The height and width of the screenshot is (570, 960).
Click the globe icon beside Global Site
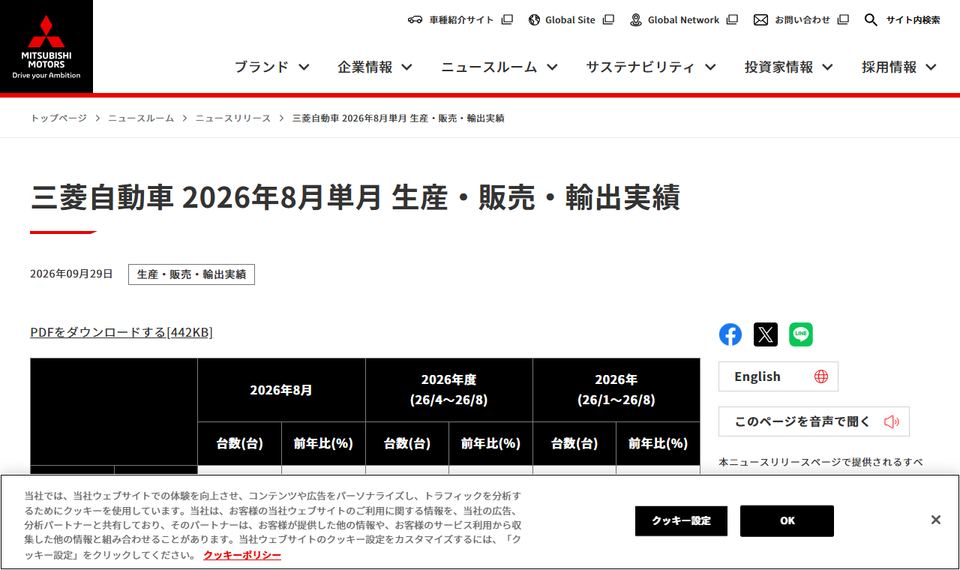click(534, 20)
